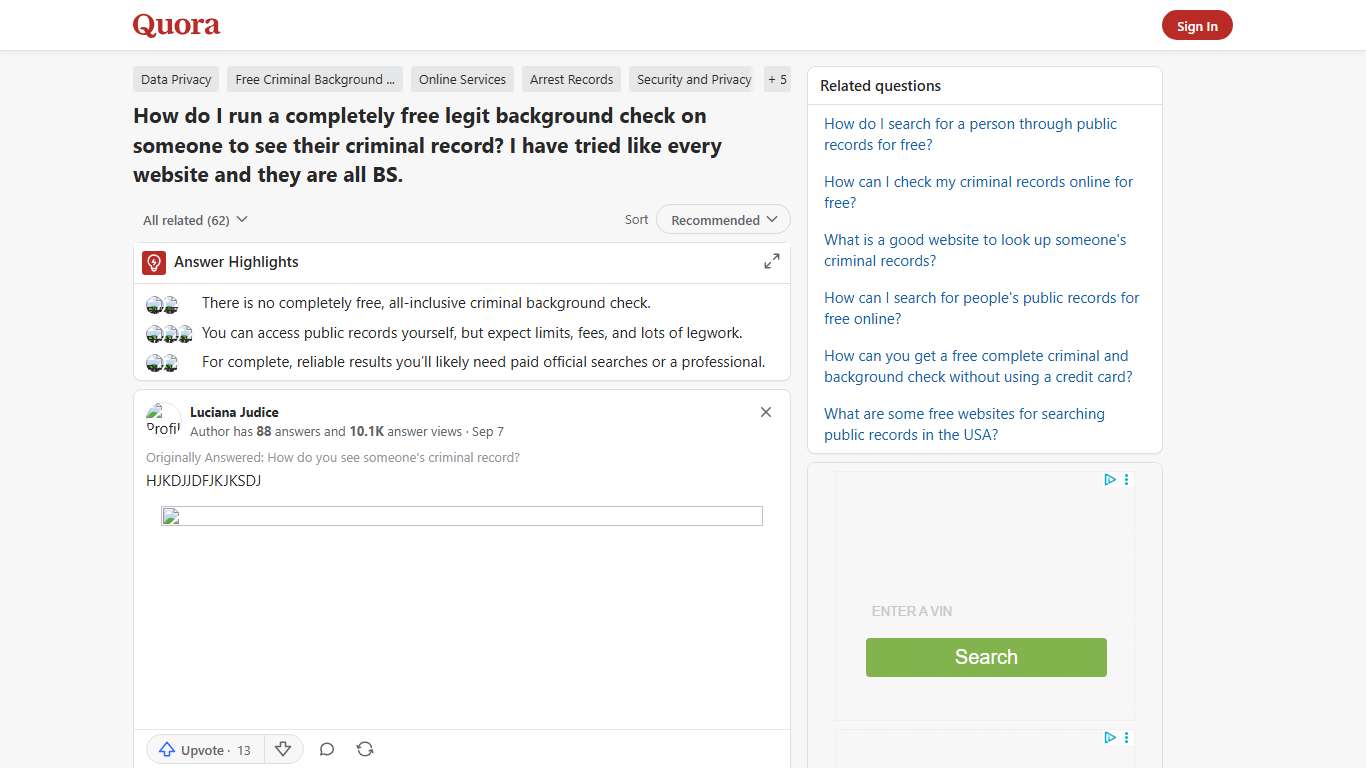Click the Answer Highlights lightbulb icon
The image size is (1366, 768).
point(153,262)
